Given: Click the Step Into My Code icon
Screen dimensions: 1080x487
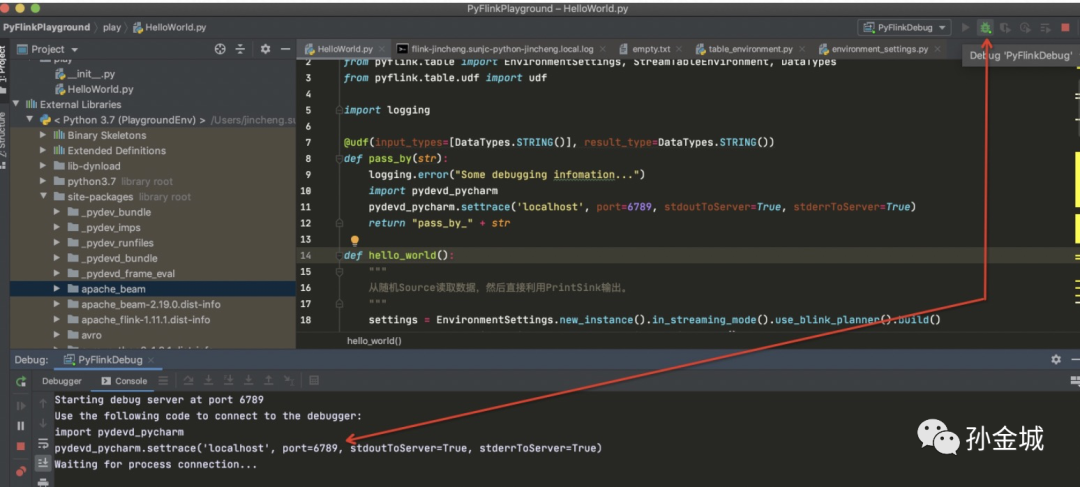Looking at the screenshot, I should (x=229, y=380).
